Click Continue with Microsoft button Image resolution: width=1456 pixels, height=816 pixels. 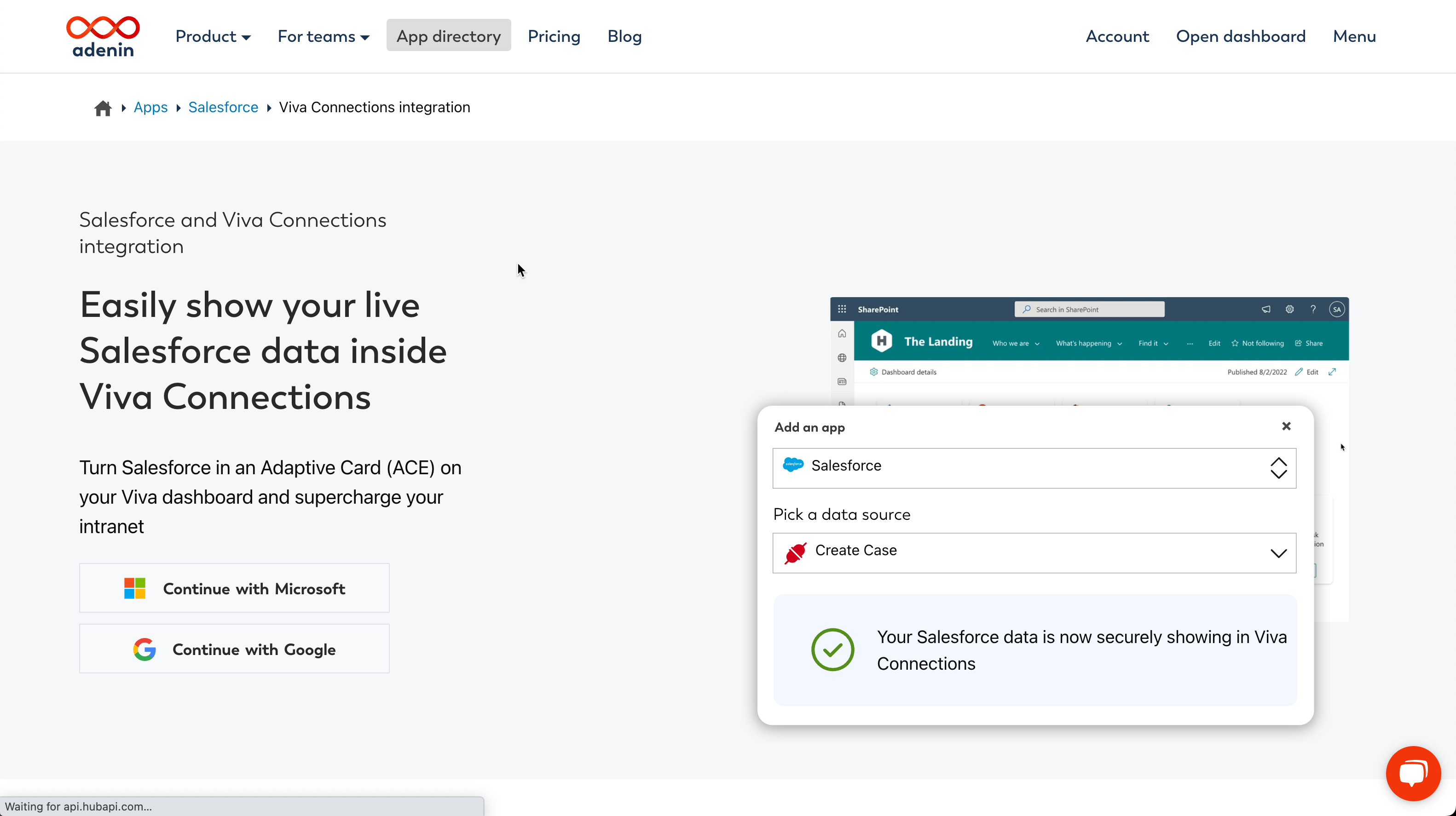pos(235,588)
